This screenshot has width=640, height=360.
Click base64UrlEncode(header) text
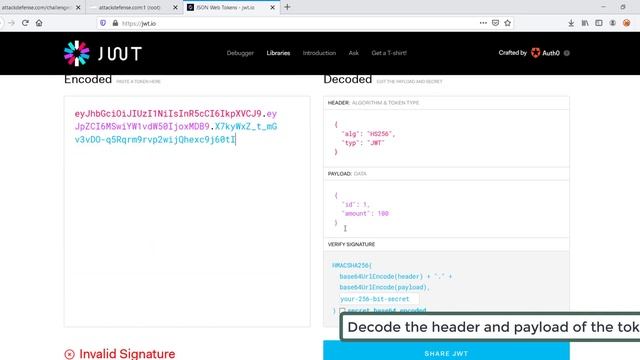pos(381,276)
